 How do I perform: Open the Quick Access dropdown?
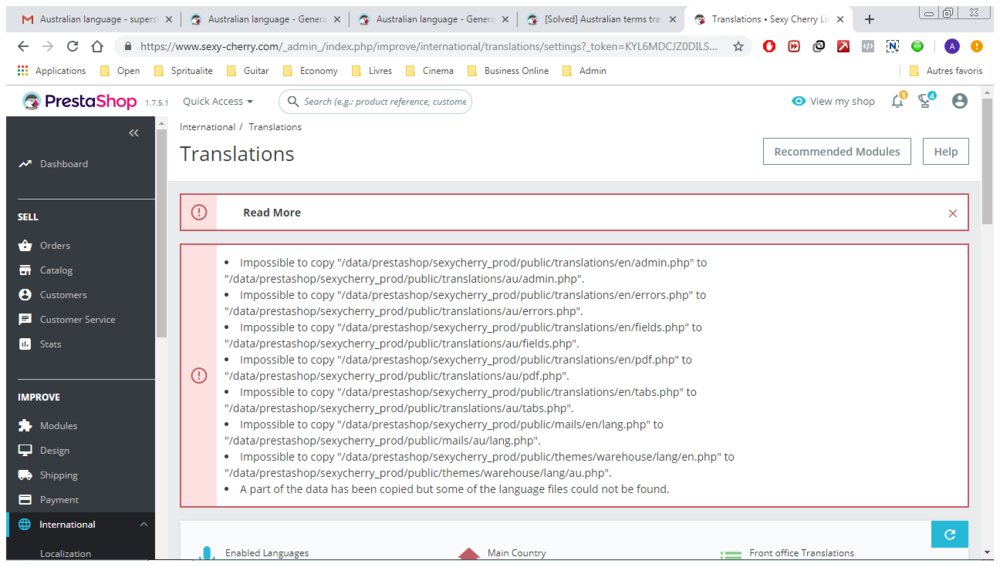(x=217, y=101)
